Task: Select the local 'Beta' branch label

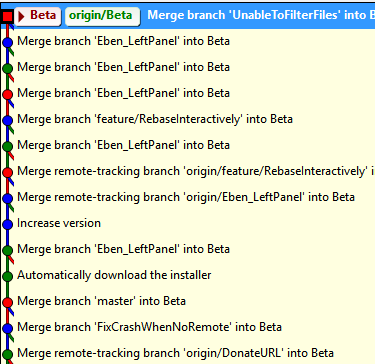Action: [38, 16]
